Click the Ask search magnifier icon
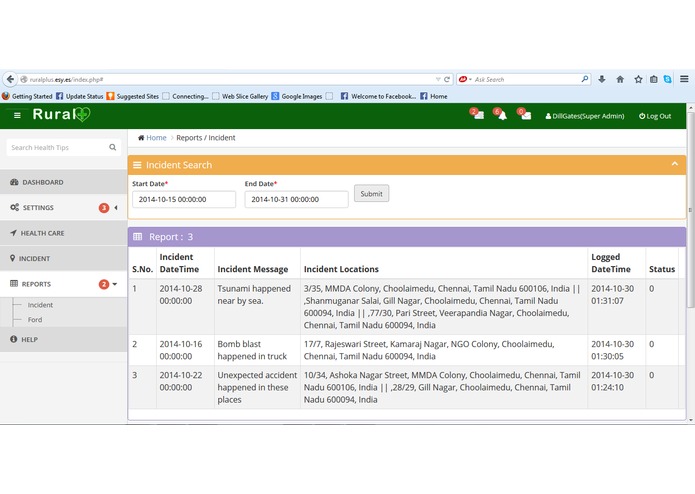 (x=585, y=79)
